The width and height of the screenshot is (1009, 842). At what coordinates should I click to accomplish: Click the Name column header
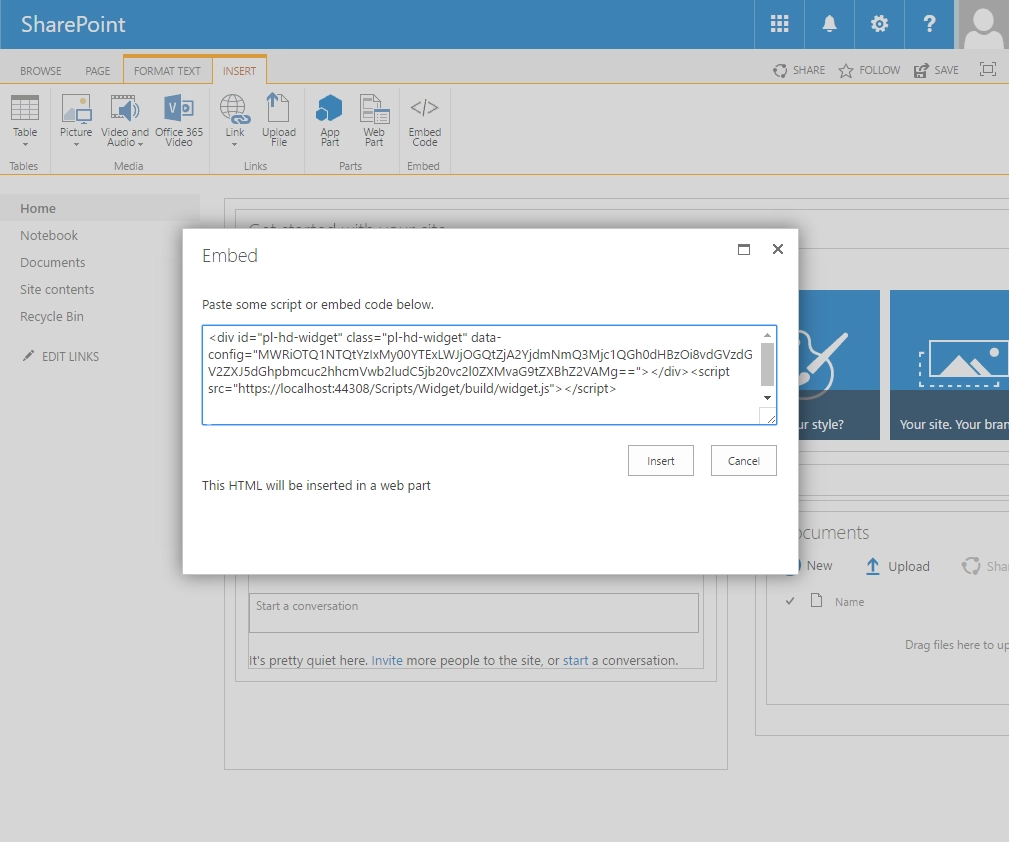849,602
